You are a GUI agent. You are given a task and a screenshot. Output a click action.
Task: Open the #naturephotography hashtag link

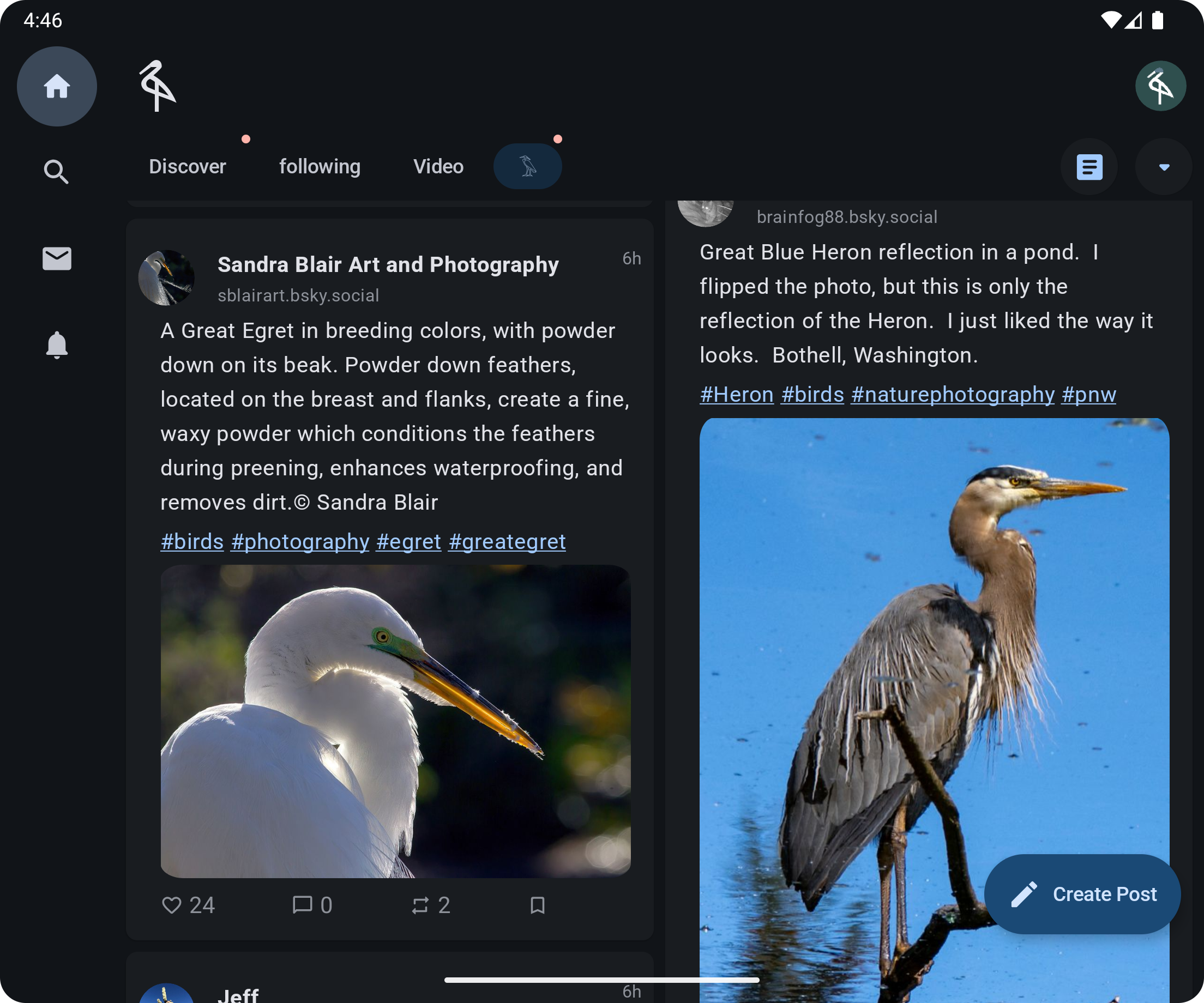click(x=952, y=394)
